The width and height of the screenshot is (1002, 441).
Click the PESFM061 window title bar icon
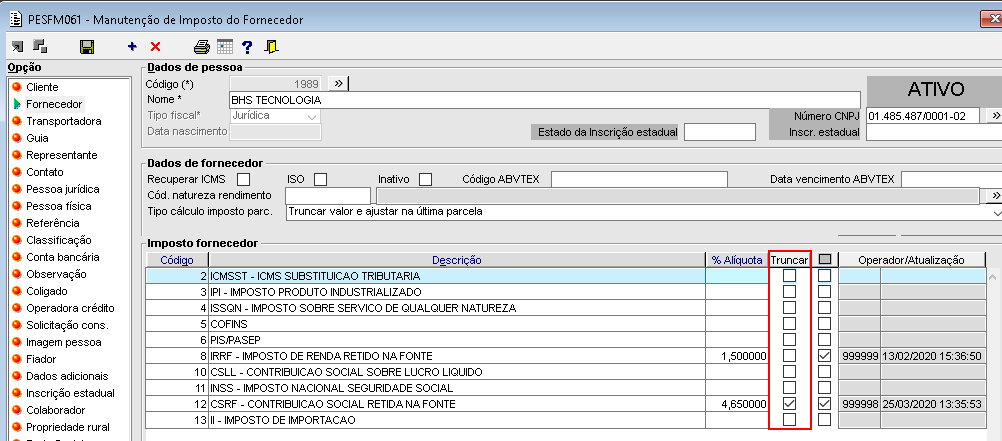point(16,19)
